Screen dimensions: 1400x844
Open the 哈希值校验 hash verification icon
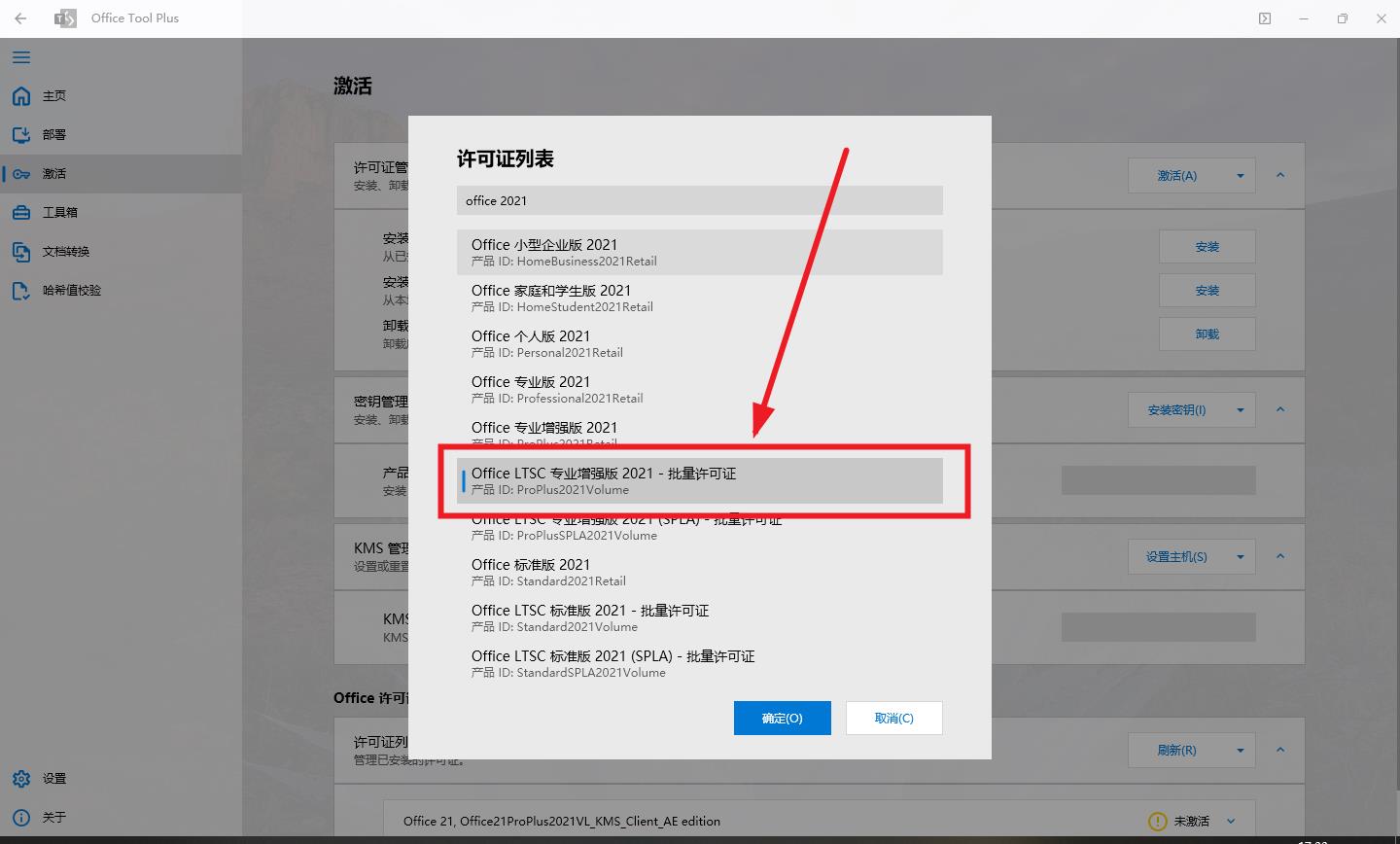[x=21, y=290]
